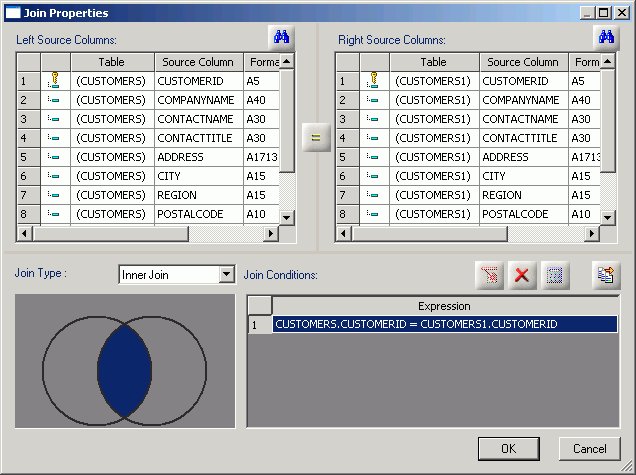Click binoculars search icon above Right Source Columns

(x=606, y=38)
